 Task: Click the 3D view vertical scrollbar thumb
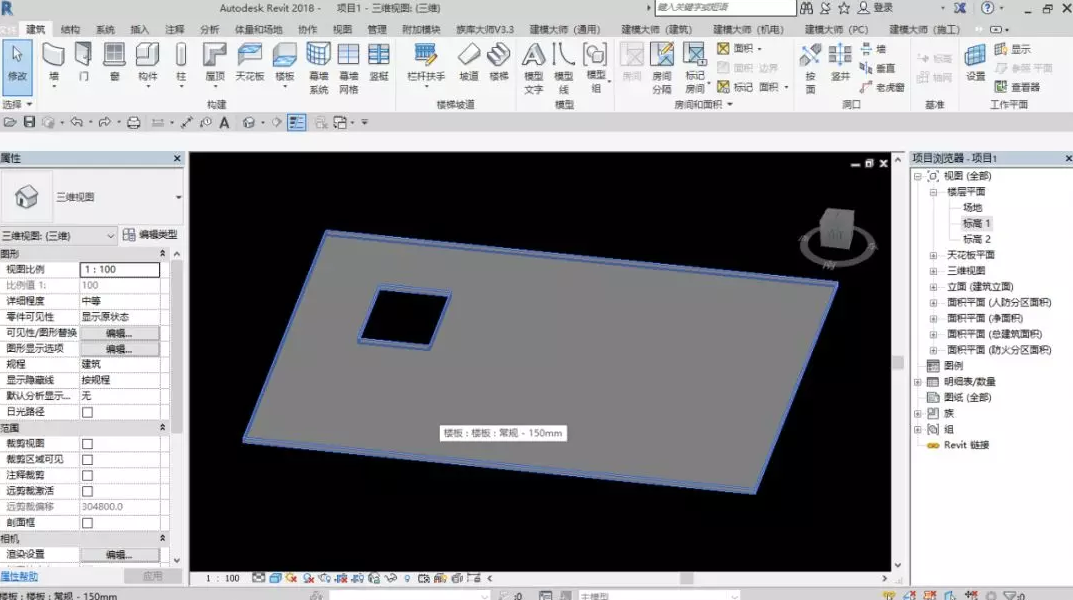pyautogui.click(x=898, y=363)
